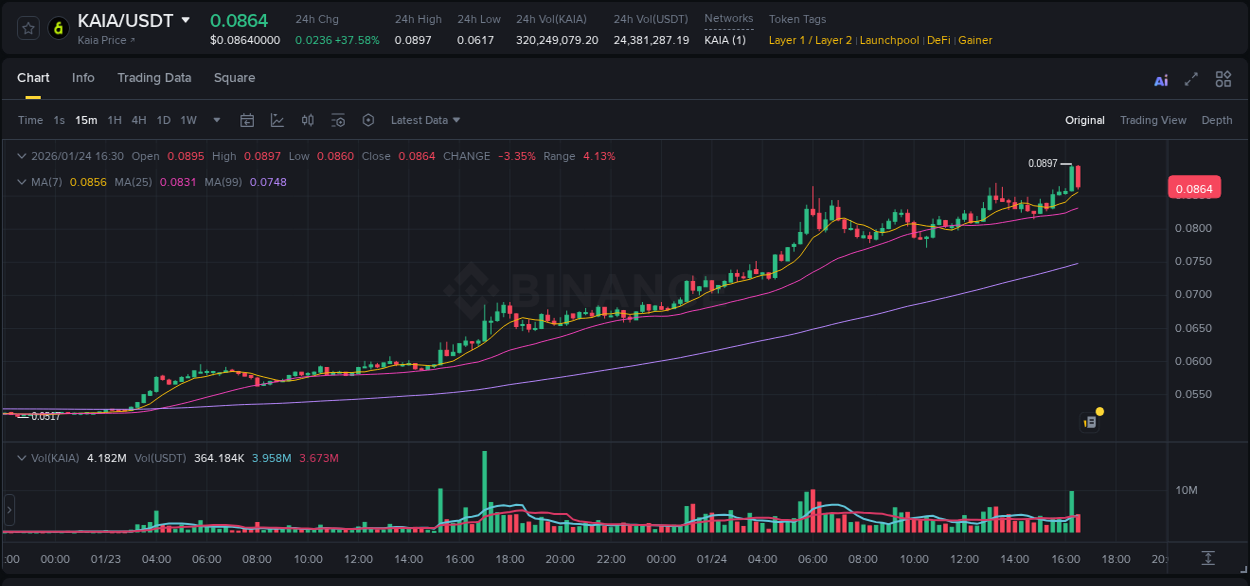Open the calendar date-range selector
Screen dimensions: 1250x586
click(x=247, y=120)
